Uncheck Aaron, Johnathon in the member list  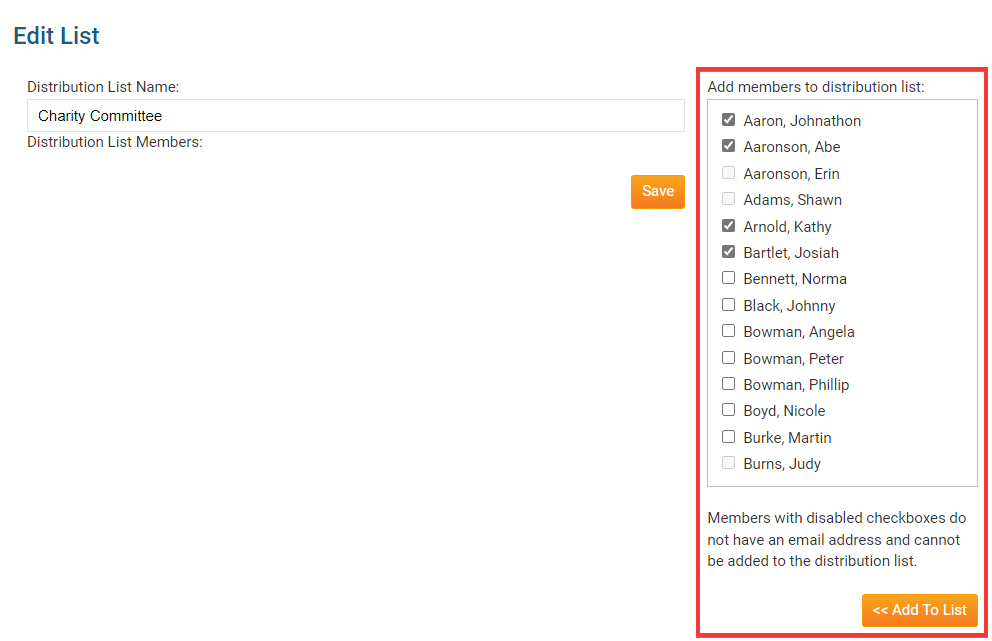(x=729, y=120)
